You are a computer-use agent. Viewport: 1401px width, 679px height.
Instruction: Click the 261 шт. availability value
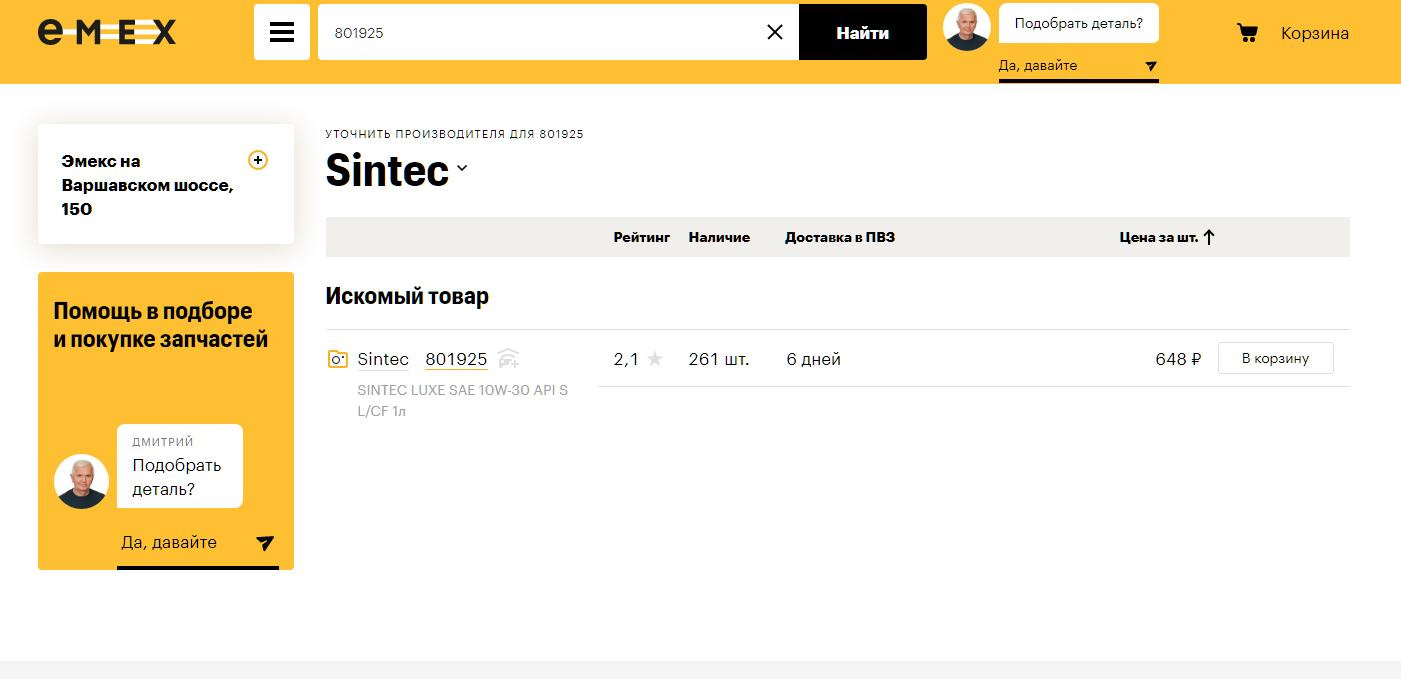[x=719, y=359]
